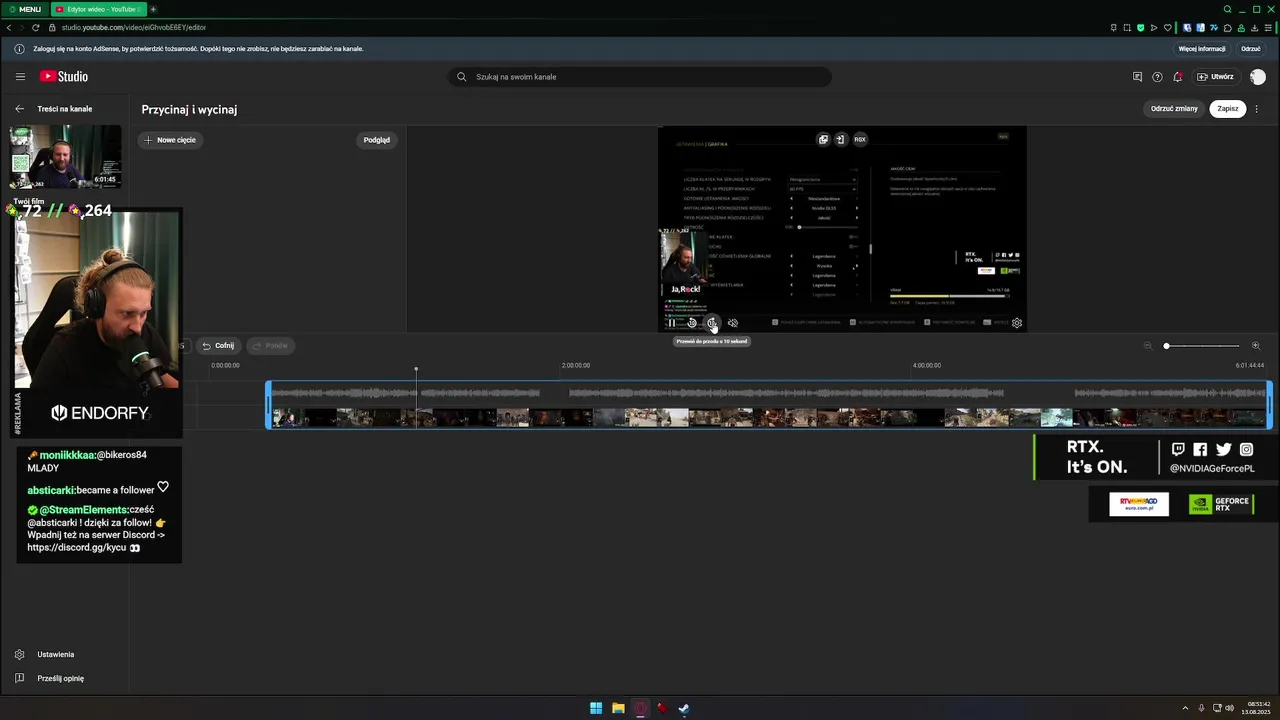Open Steam from the taskbar

click(x=684, y=709)
